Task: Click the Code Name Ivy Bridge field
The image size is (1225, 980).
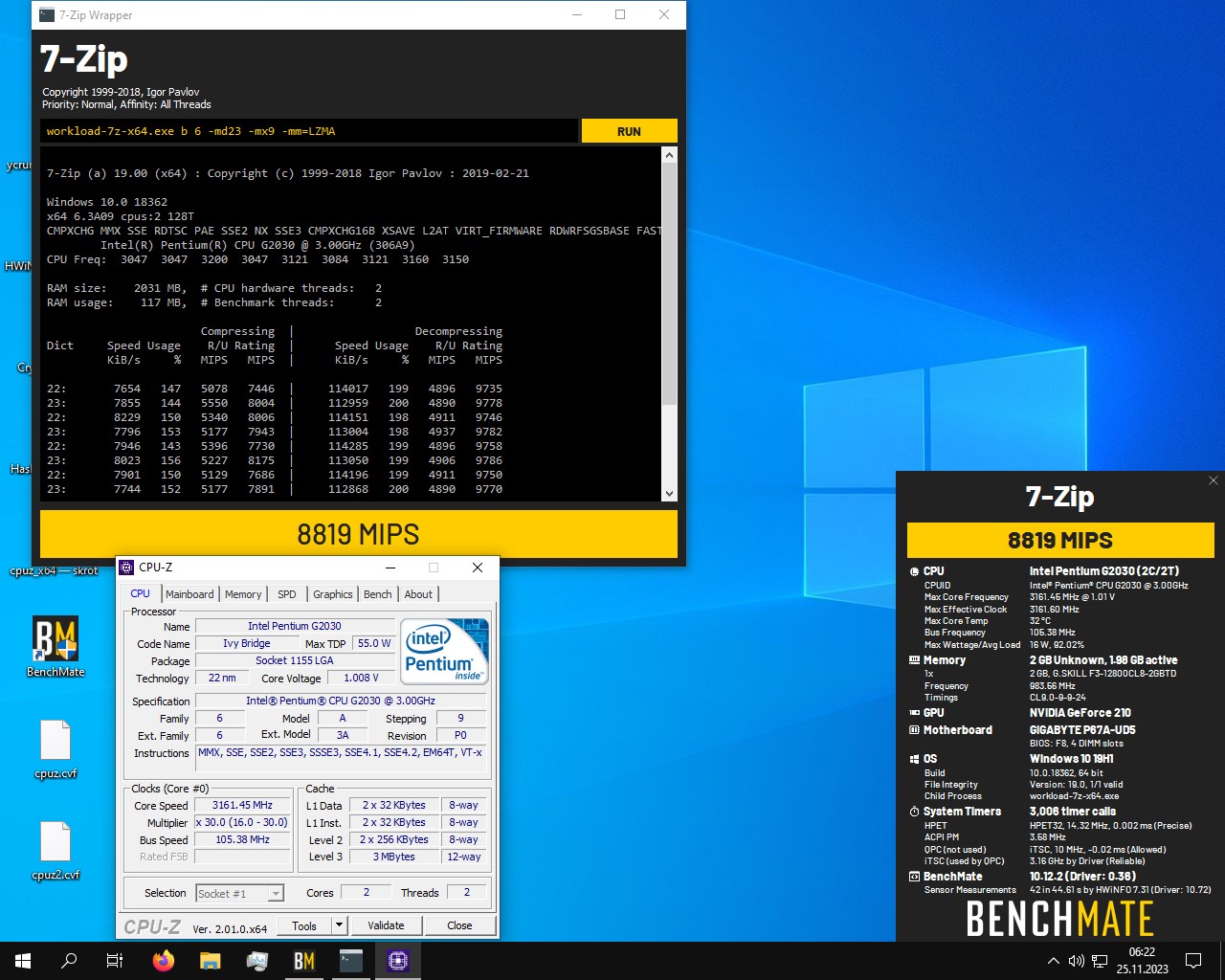Action: (x=247, y=643)
